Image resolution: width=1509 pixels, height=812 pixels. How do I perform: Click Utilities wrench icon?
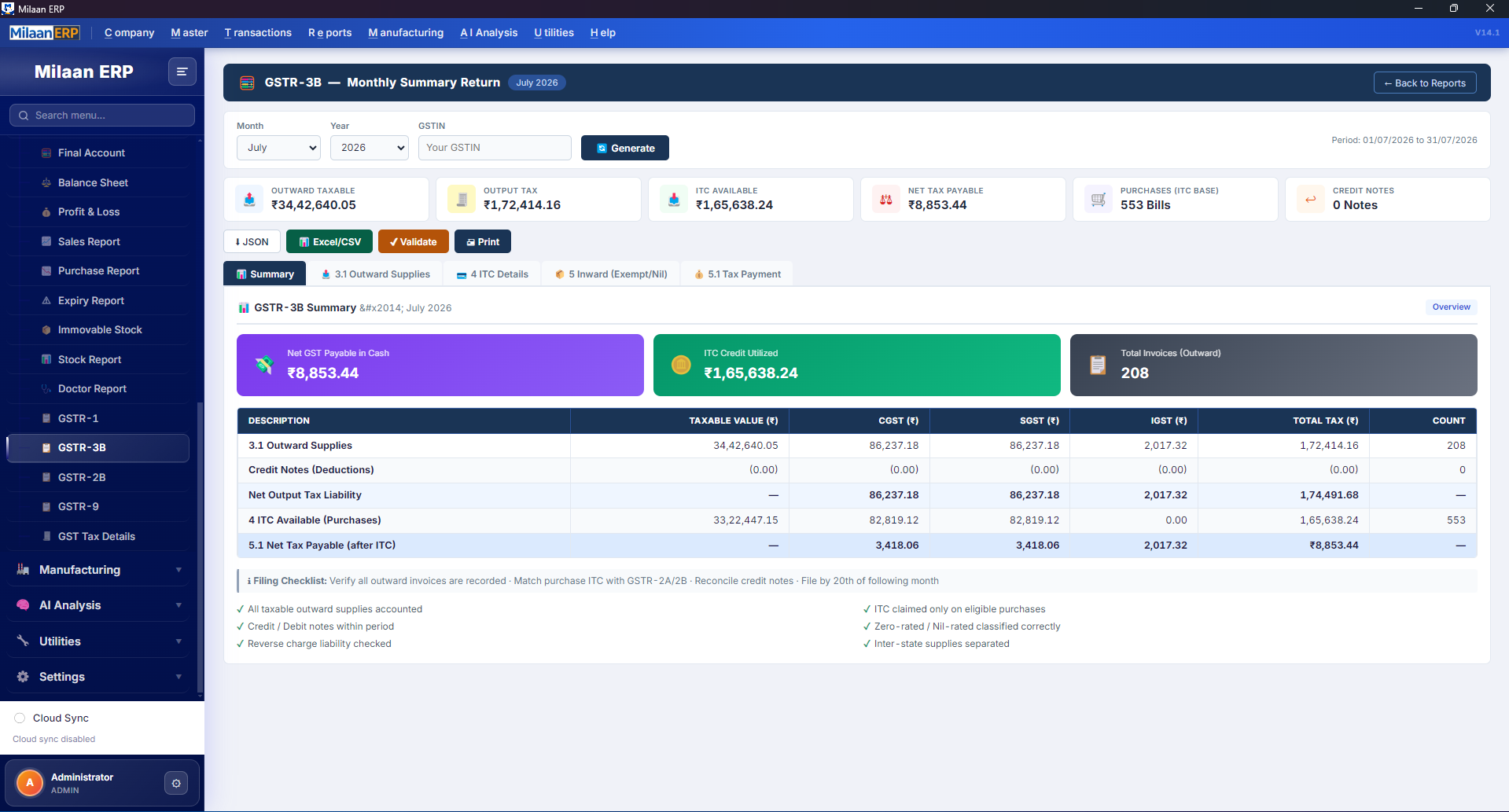tap(23, 641)
